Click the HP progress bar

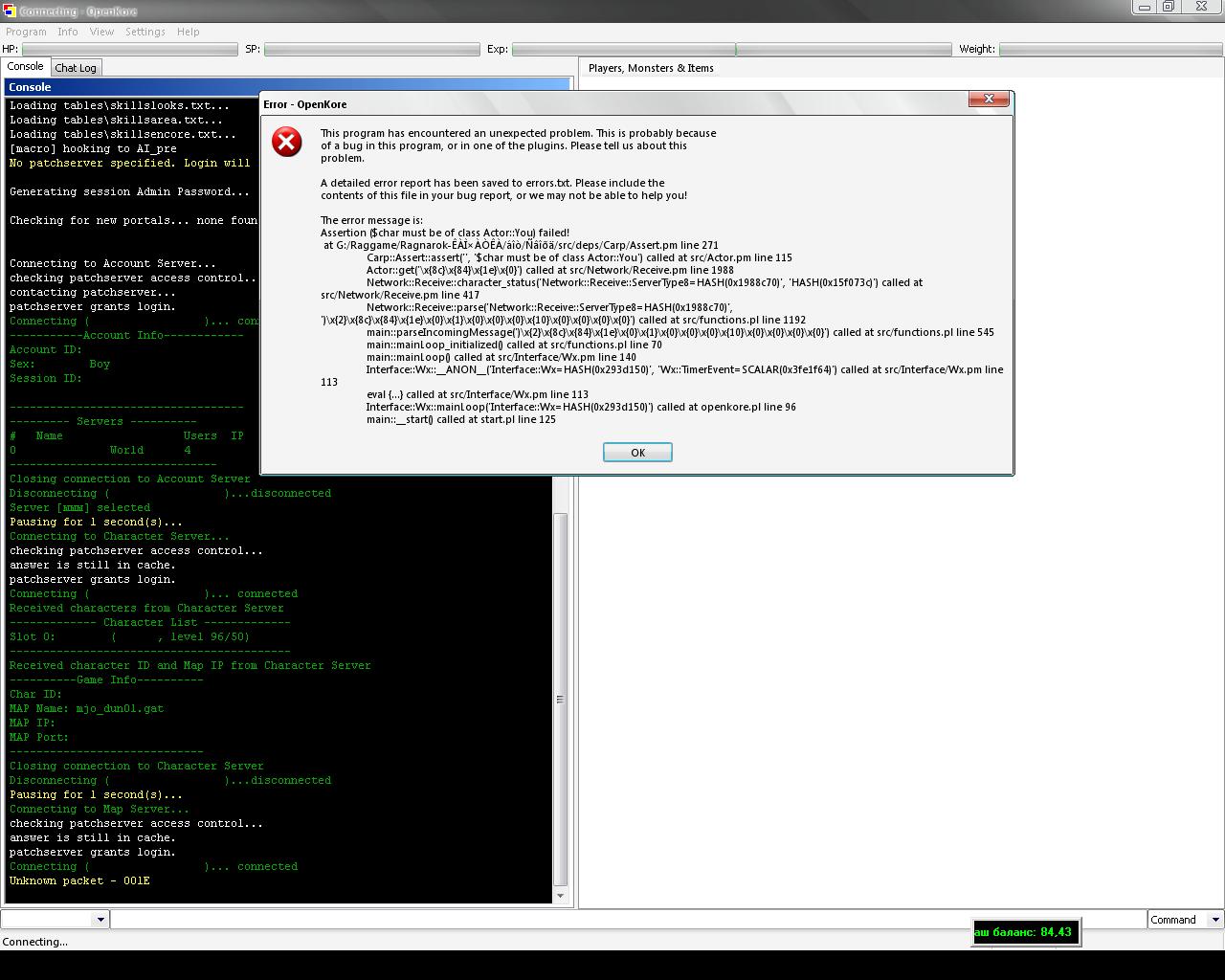pos(130,49)
